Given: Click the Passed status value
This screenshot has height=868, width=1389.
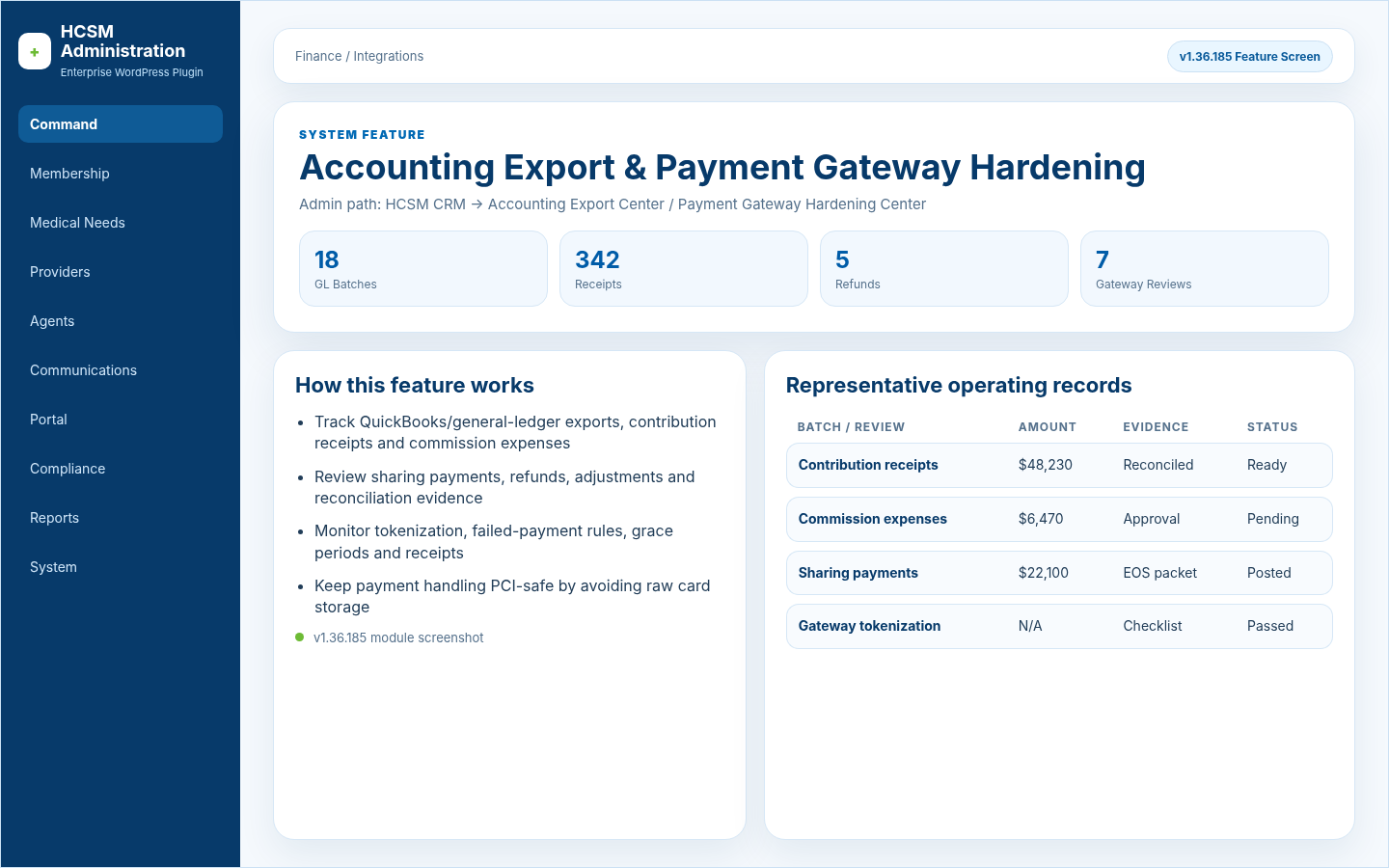Looking at the screenshot, I should coord(1270,626).
